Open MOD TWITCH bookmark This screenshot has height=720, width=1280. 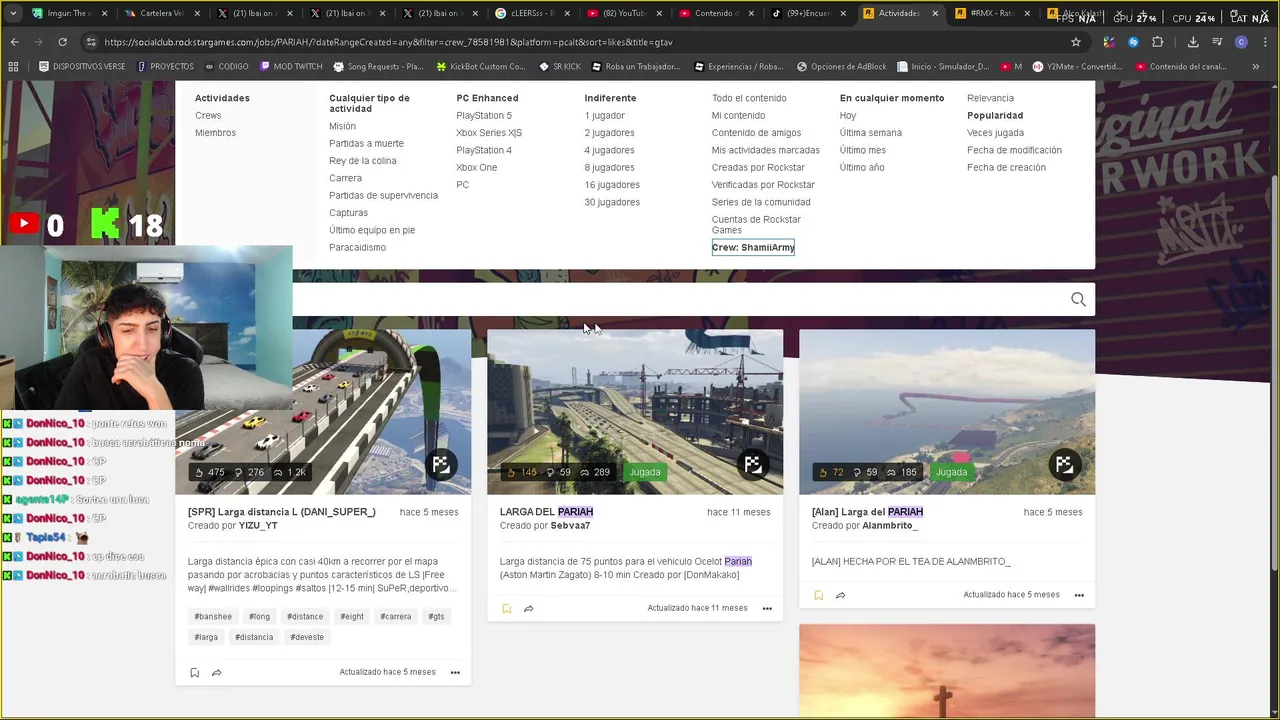(291, 67)
